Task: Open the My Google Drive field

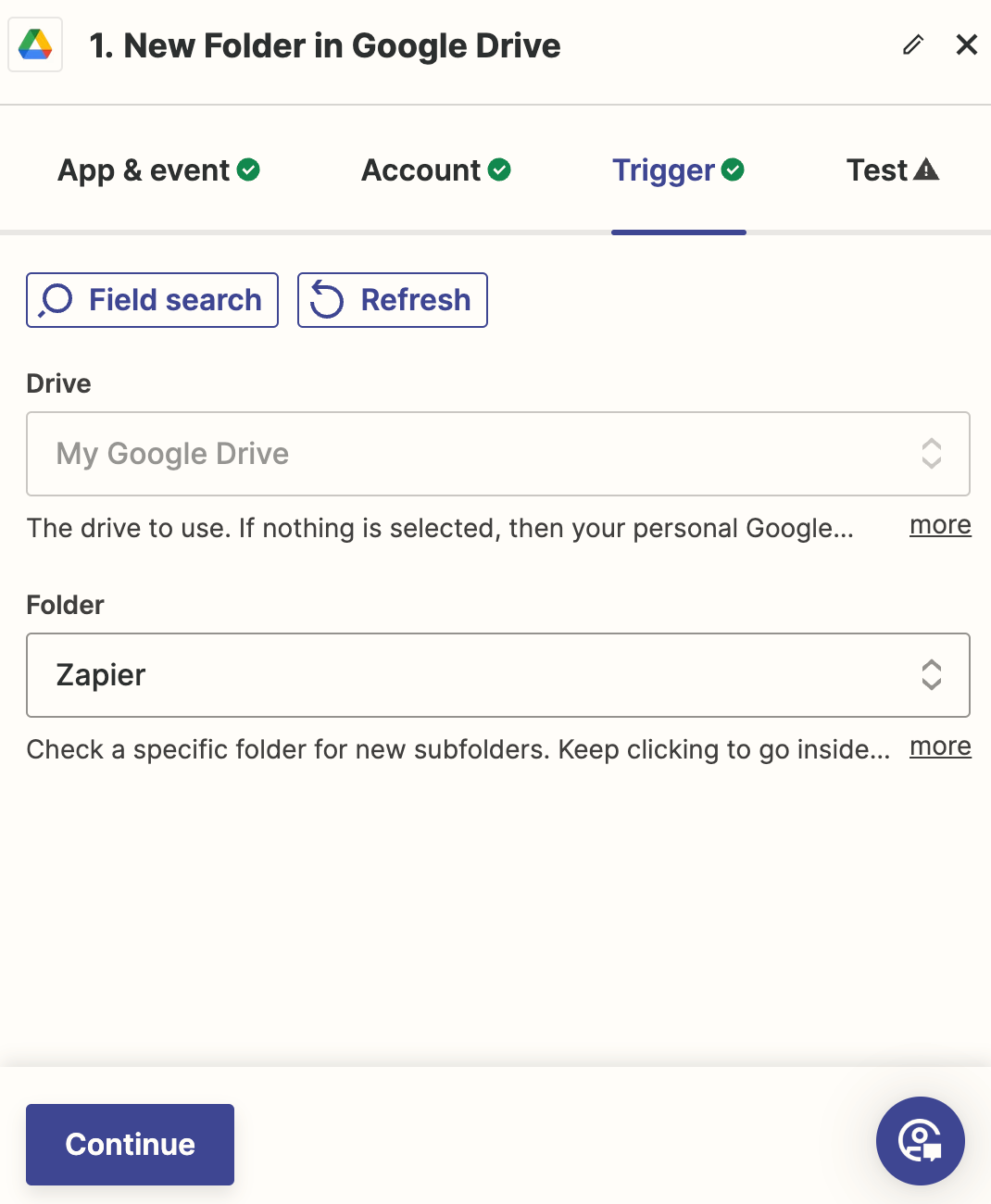Action: point(498,454)
